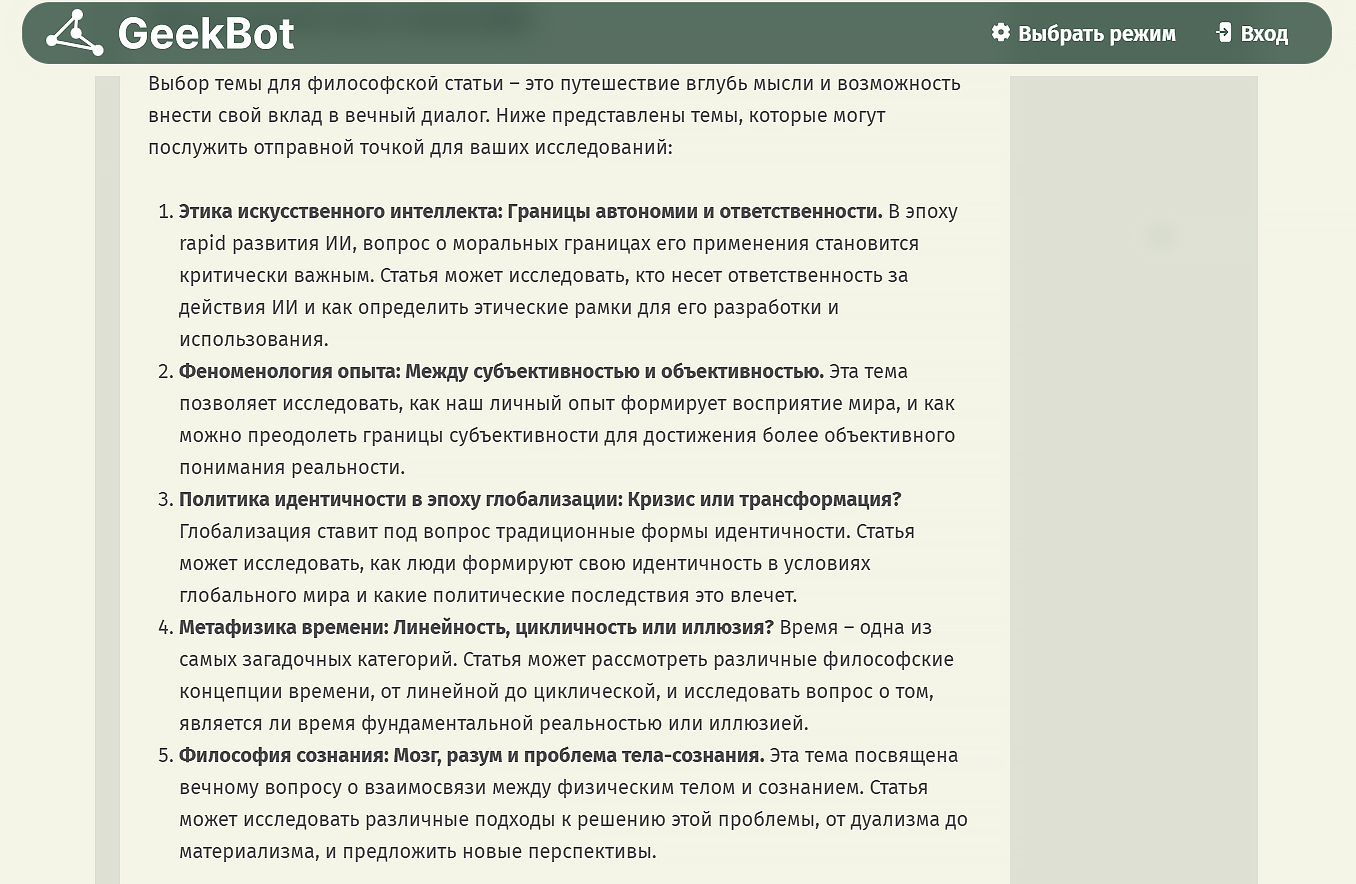Click list number 5 marker
The width and height of the screenshot is (1356, 884).
coord(165,756)
